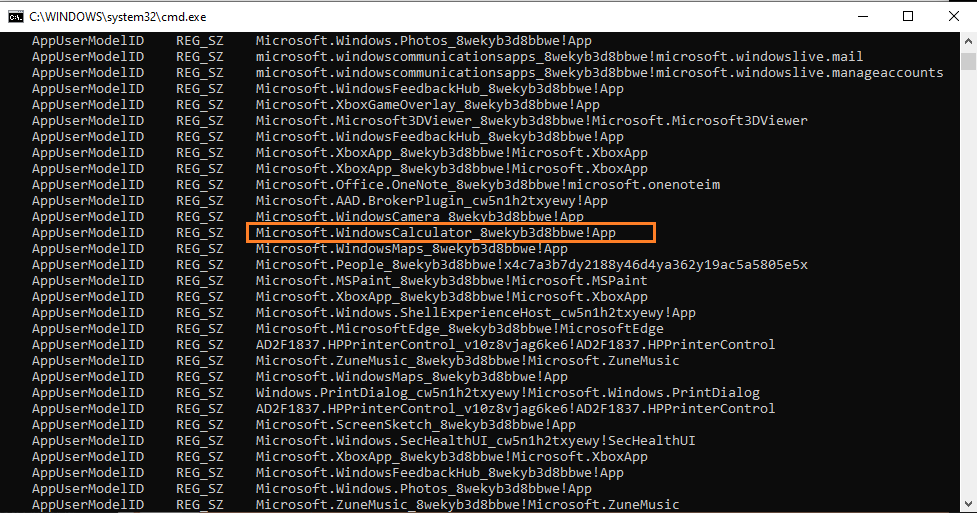Click REG_SZ in the ScreenSketch row
Viewport: 977px width, 513px height.
coord(199,425)
